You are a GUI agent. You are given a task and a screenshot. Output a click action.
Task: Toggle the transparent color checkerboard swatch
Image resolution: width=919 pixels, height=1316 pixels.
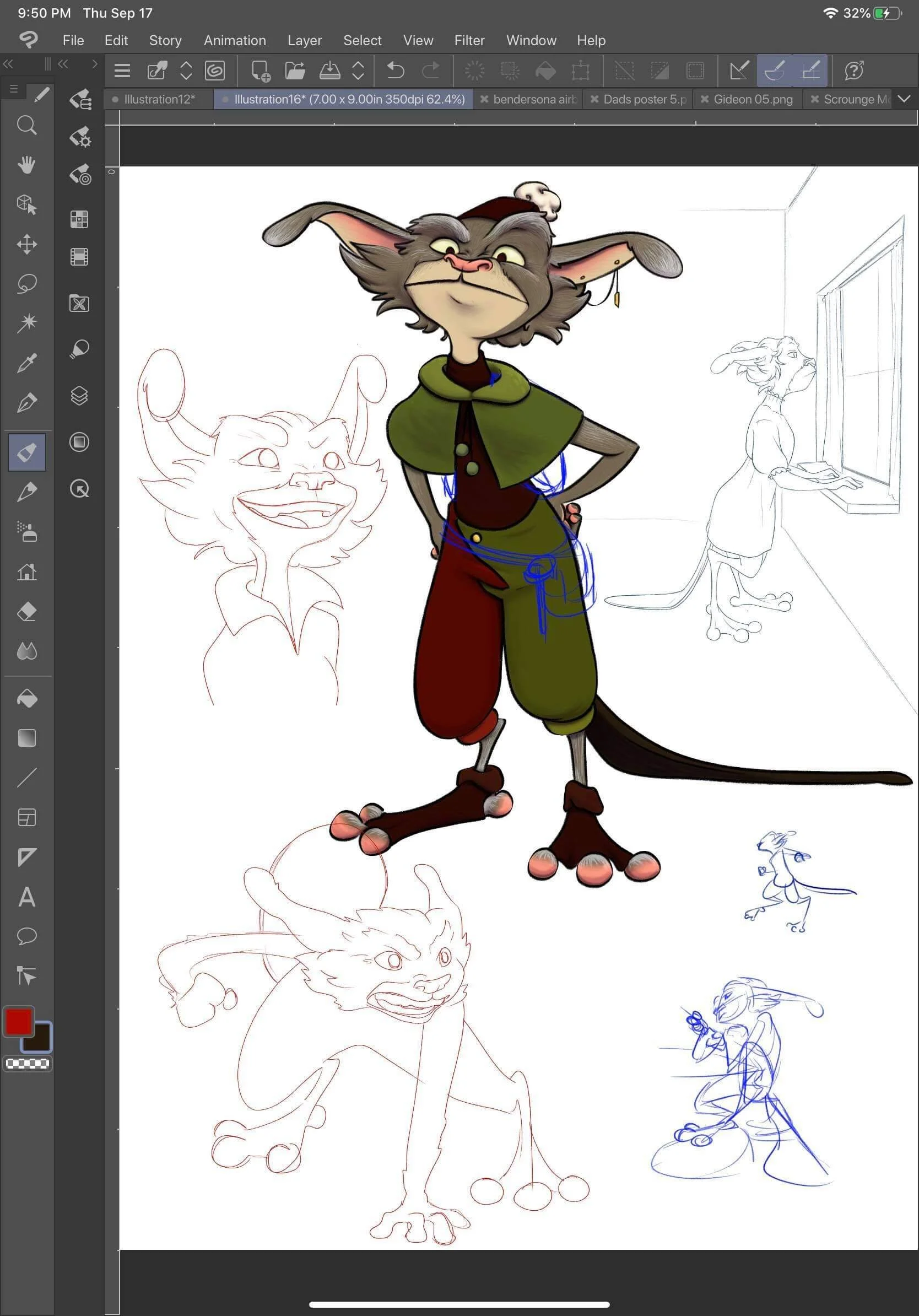27,1064
